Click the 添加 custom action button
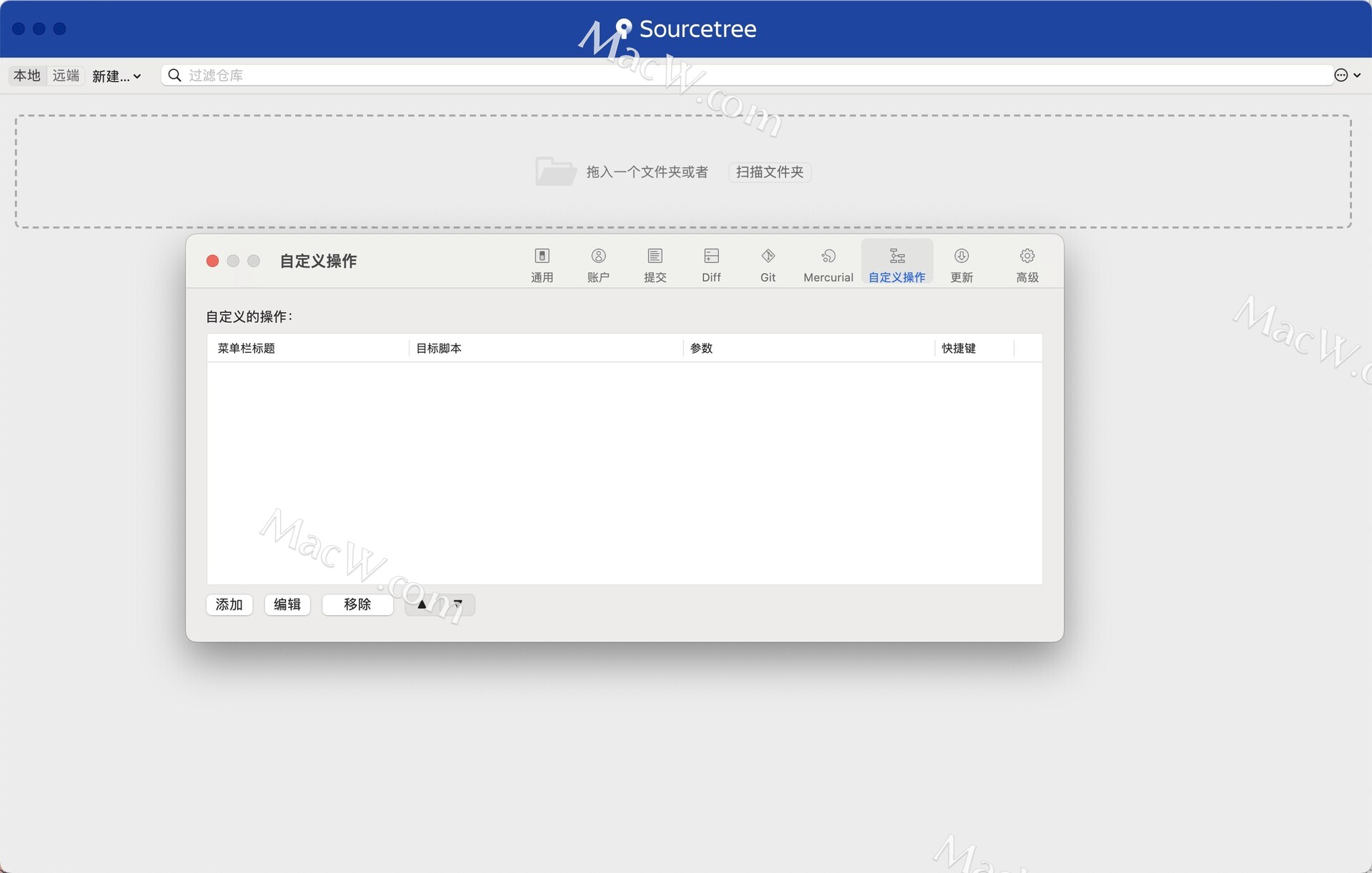This screenshot has height=873, width=1372. point(229,604)
